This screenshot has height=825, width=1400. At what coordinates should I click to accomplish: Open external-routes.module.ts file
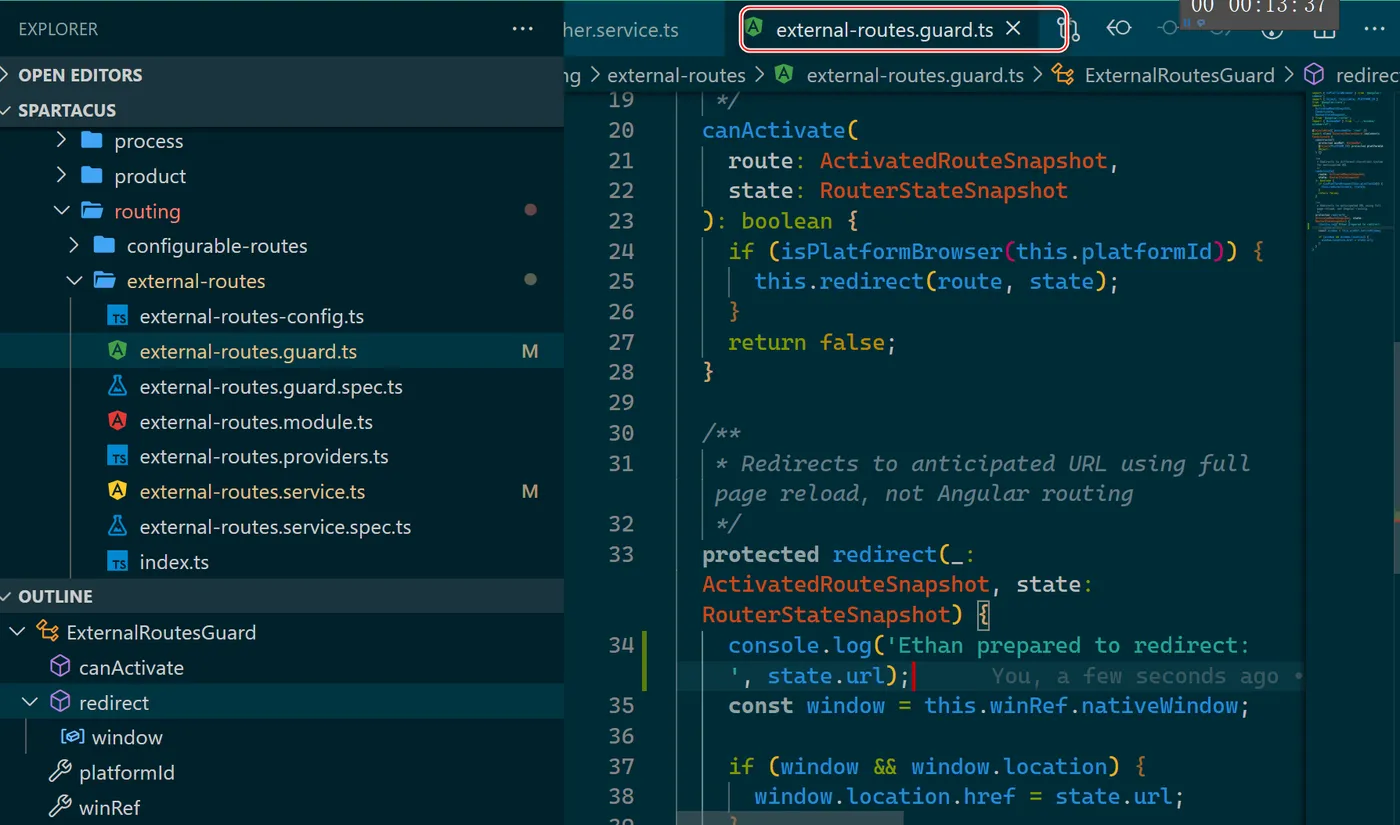coord(256,421)
